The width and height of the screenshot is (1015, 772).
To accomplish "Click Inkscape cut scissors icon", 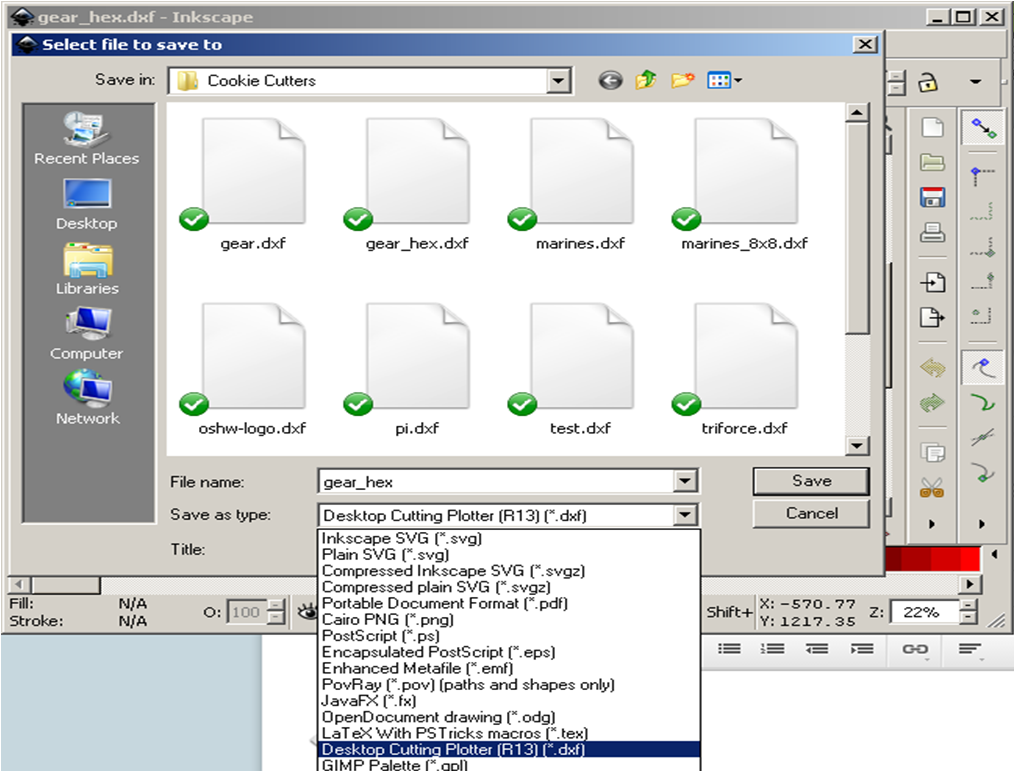I will tap(932, 487).
